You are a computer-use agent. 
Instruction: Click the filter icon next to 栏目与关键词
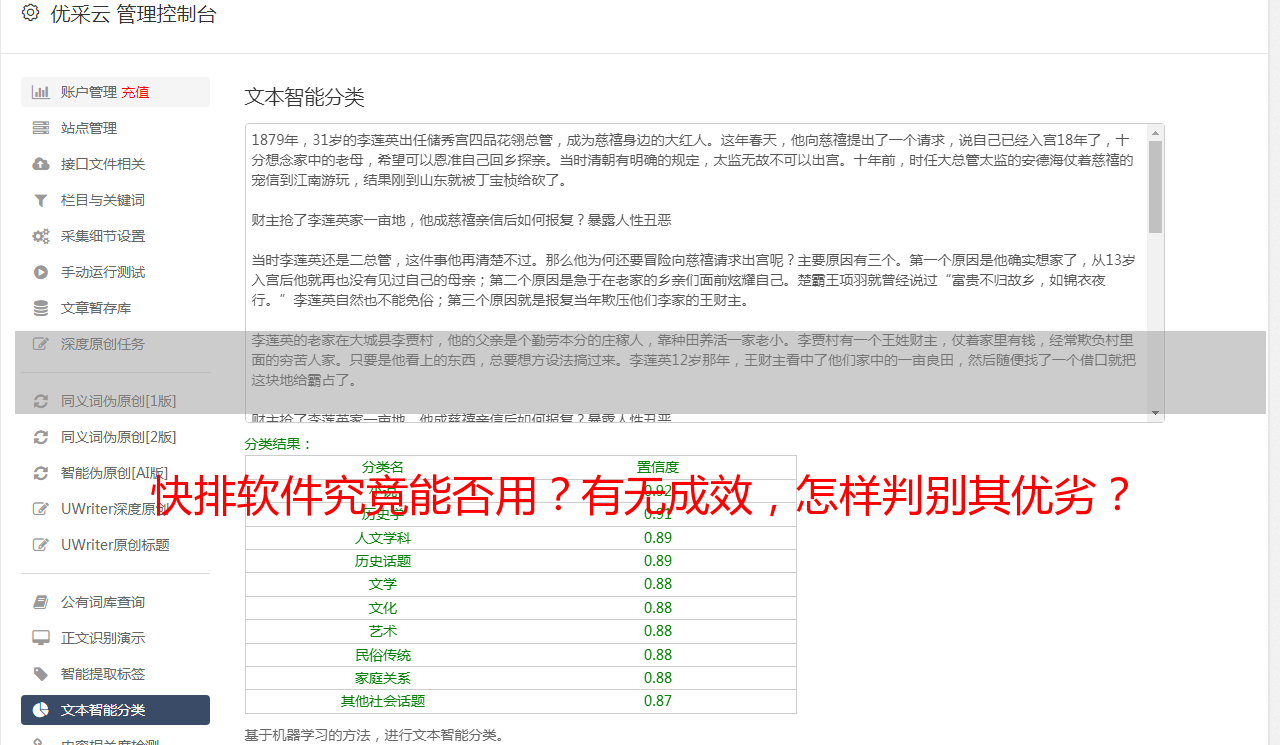41,200
